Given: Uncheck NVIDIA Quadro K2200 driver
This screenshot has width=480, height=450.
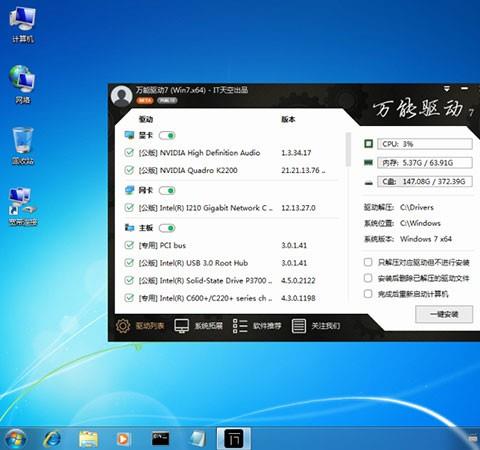Looking at the screenshot, I should coord(129,170).
